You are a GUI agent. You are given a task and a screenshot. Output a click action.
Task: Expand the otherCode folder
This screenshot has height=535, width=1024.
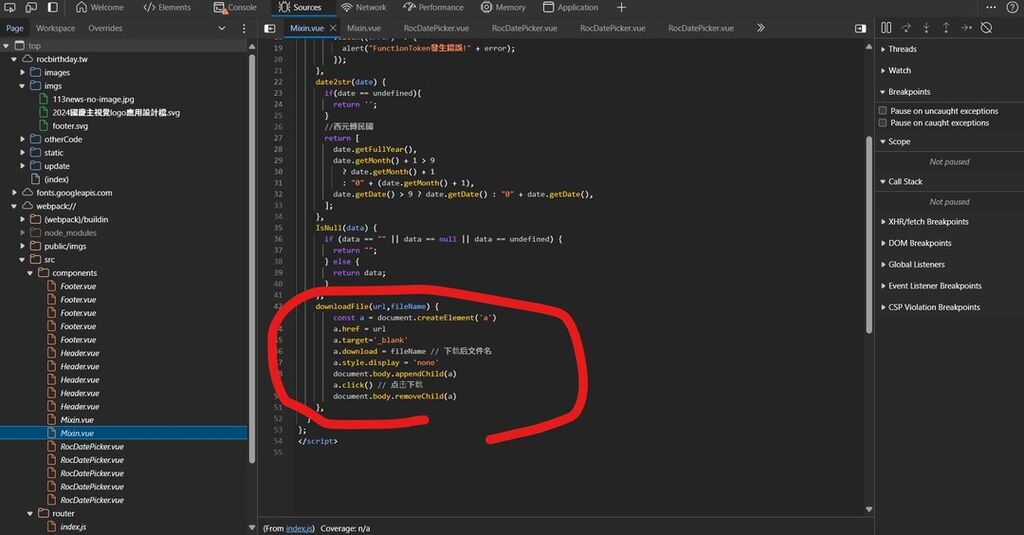pos(22,139)
